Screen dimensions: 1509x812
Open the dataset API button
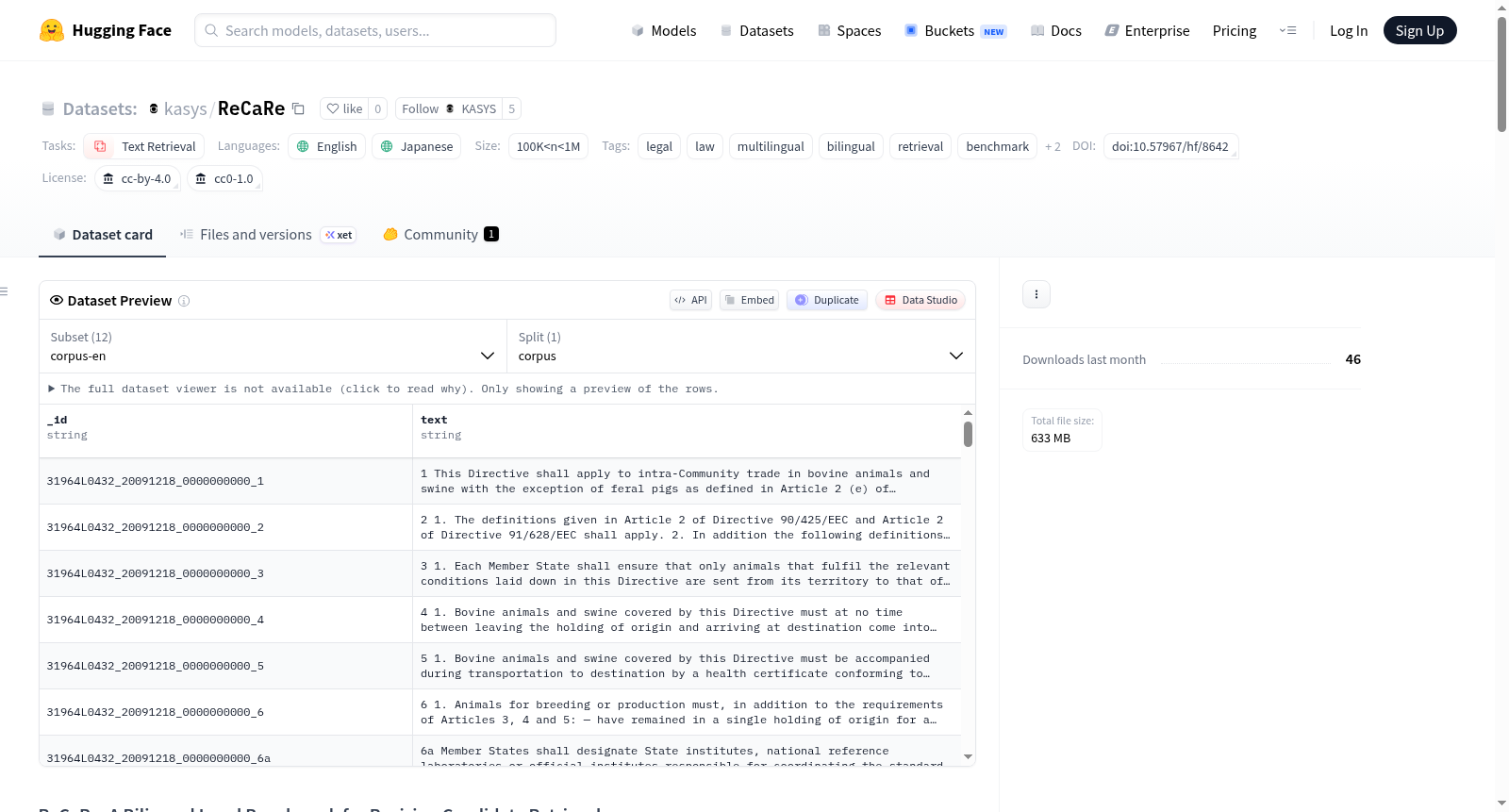tap(690, 300)
